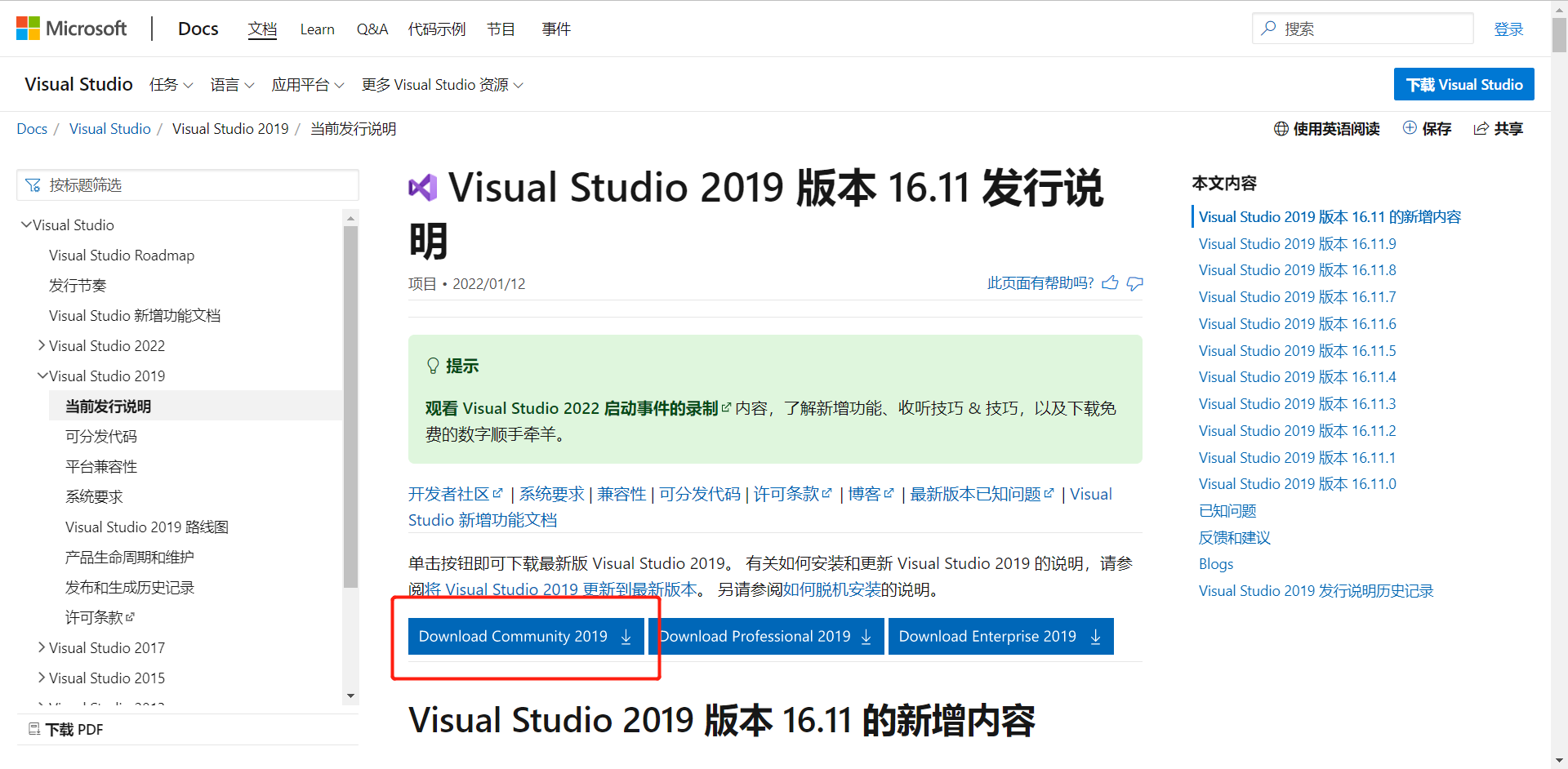The image size is (1568, 769).
Task: Jump to 反馈和建议 in page contents
Action: pyautogui.click(x=1234, y=537)
